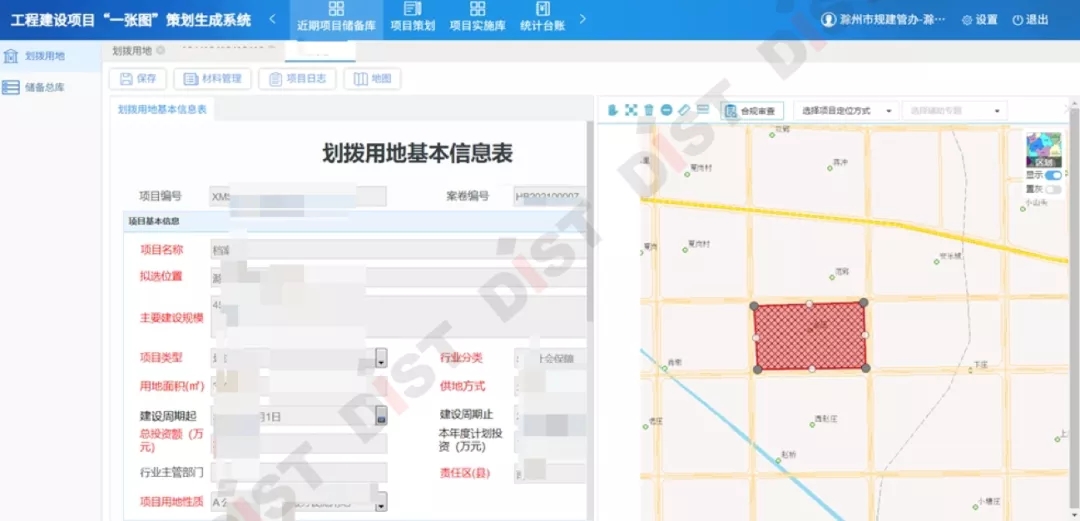Viewport: 1080px width, 521px height.
Task: Close the 划拨用地 tab
Action: [160, 51]
